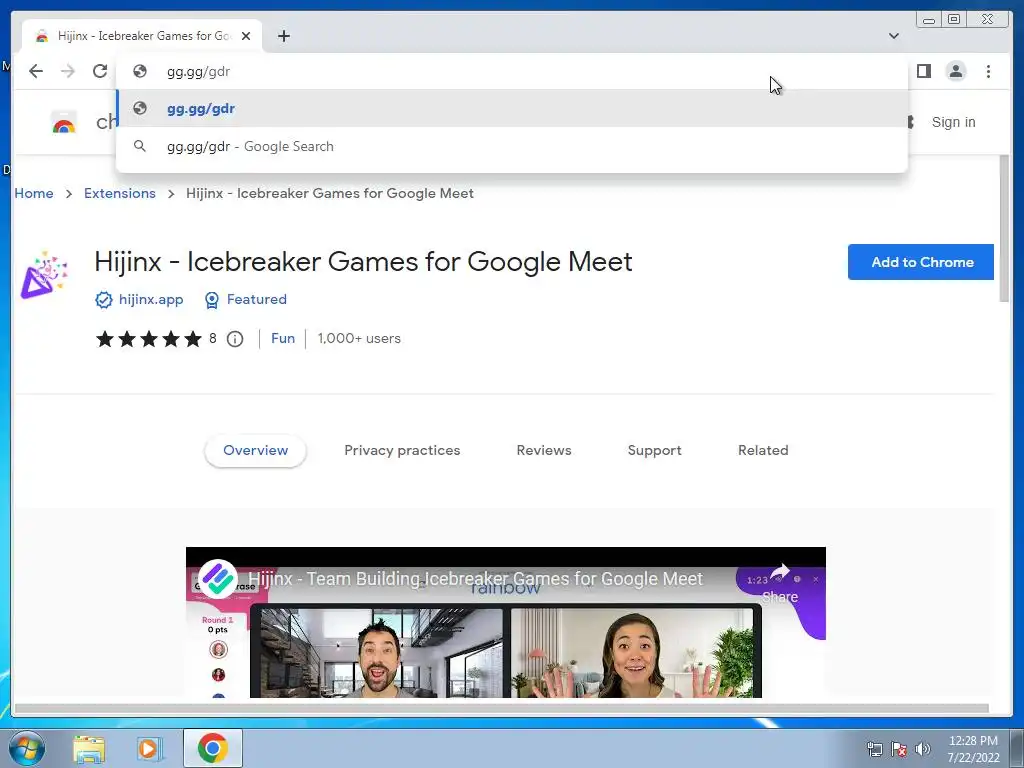Open the Related tab
The width and height of the screenshot is (1024, 768).
click(763, 451)
